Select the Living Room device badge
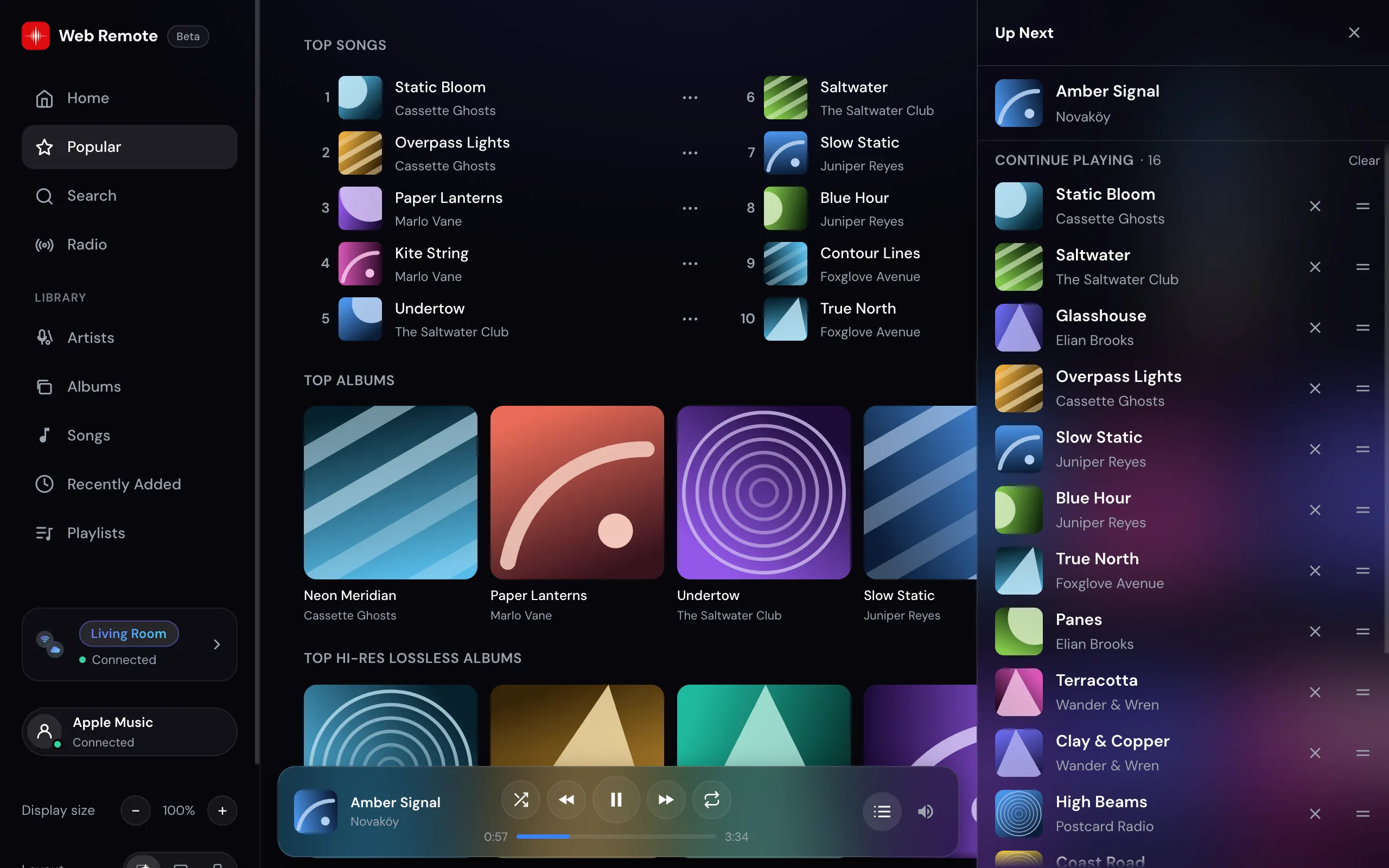This screenshot has height=868, width=1389. (x=129, y=633)
